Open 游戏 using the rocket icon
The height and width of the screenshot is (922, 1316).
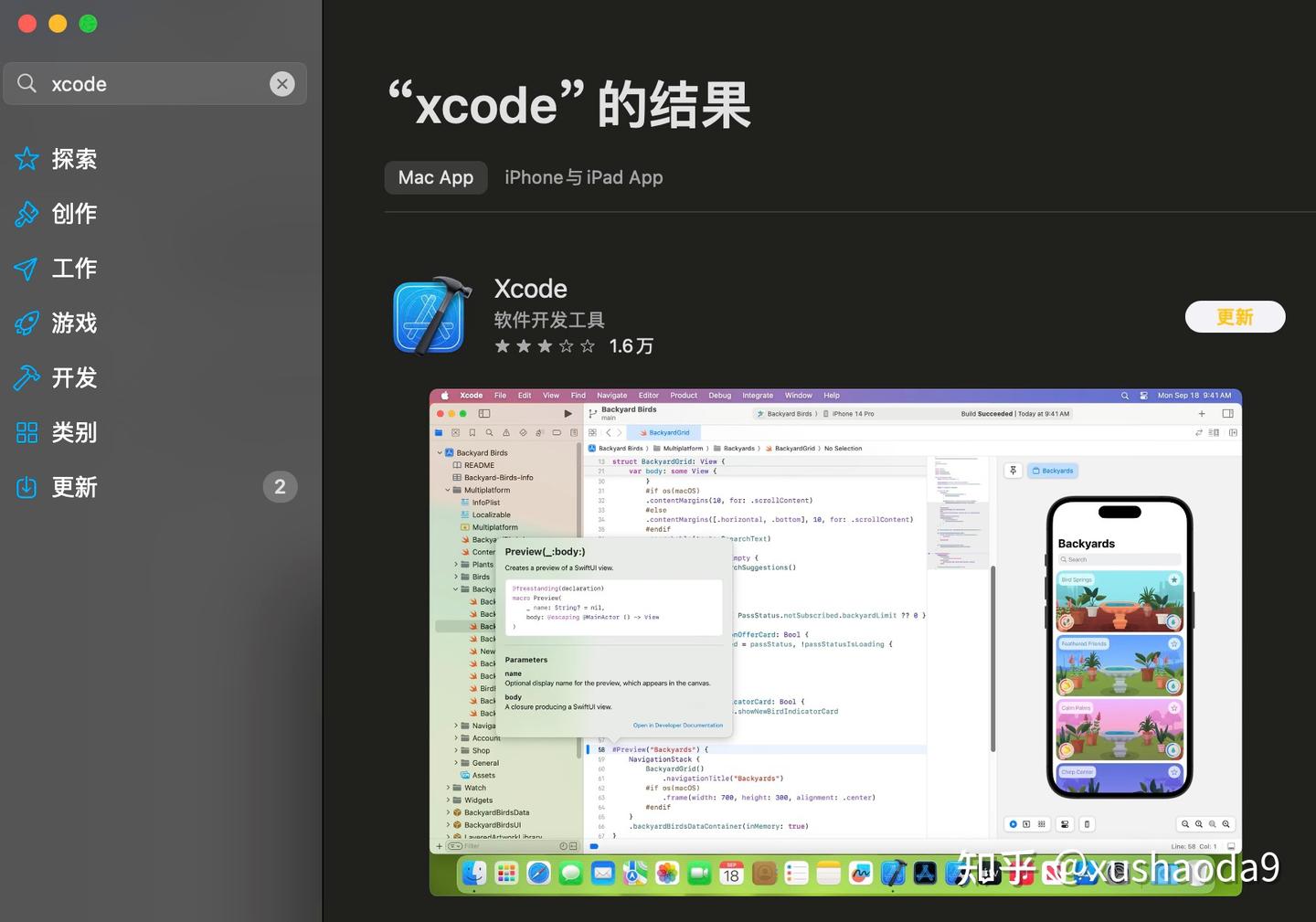(x=27, y=323)
